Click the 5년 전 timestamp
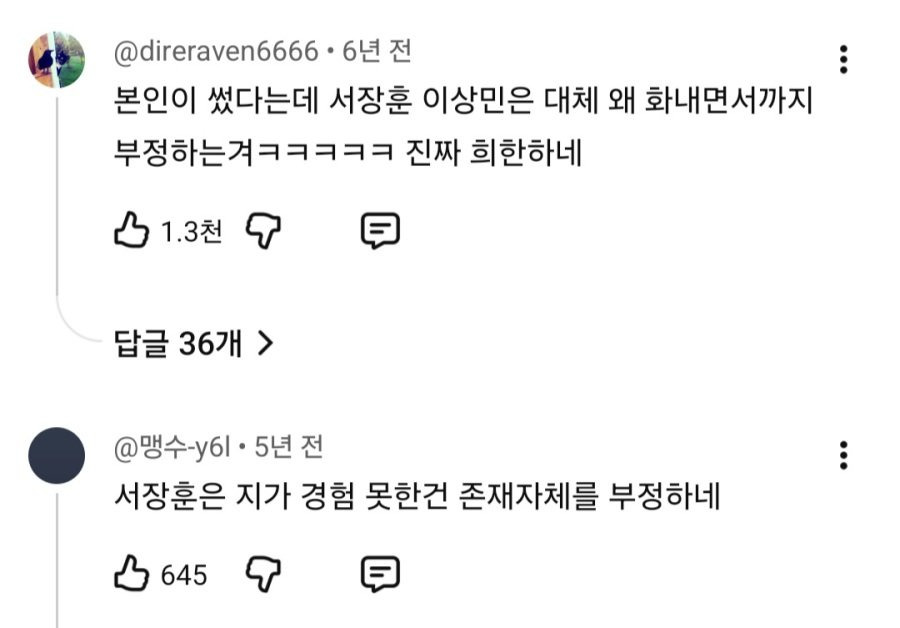The height and width of the screenshot is (628, 900). coord(289,447)
